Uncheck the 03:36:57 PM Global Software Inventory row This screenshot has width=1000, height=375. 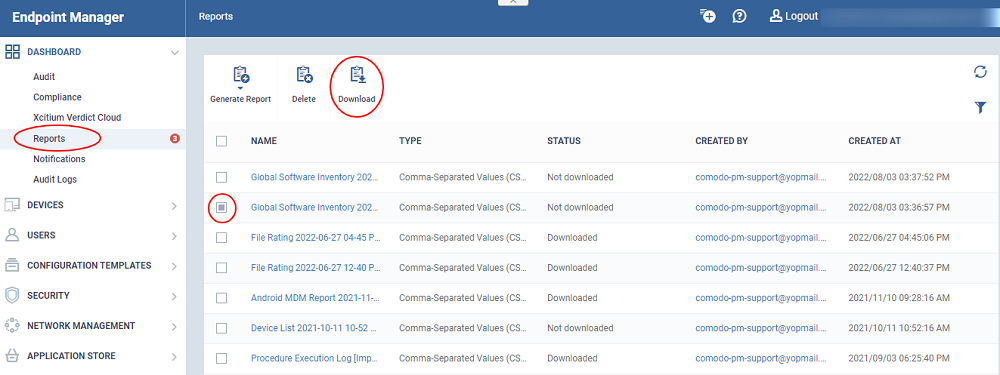click(221, 207)
